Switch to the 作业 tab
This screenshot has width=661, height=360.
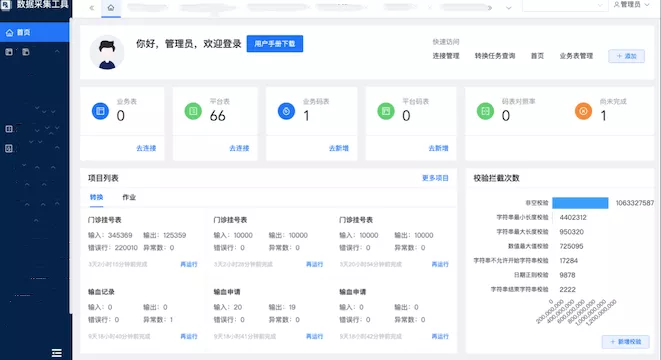click(x=129, y=197)
